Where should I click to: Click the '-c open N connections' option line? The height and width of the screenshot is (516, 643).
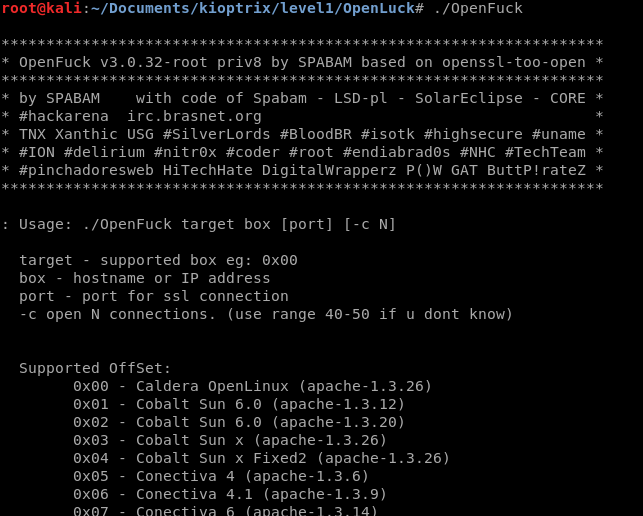pyautogui.click(x=266, y=314)
